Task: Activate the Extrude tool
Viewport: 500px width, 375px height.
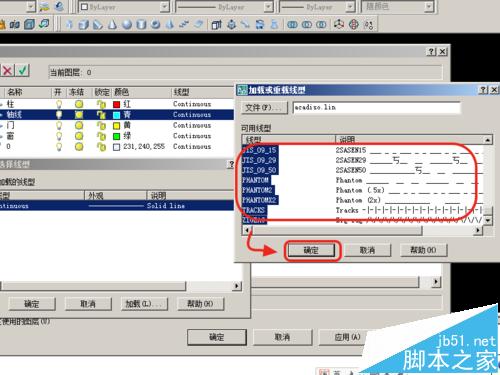Action: click(217, 25)
